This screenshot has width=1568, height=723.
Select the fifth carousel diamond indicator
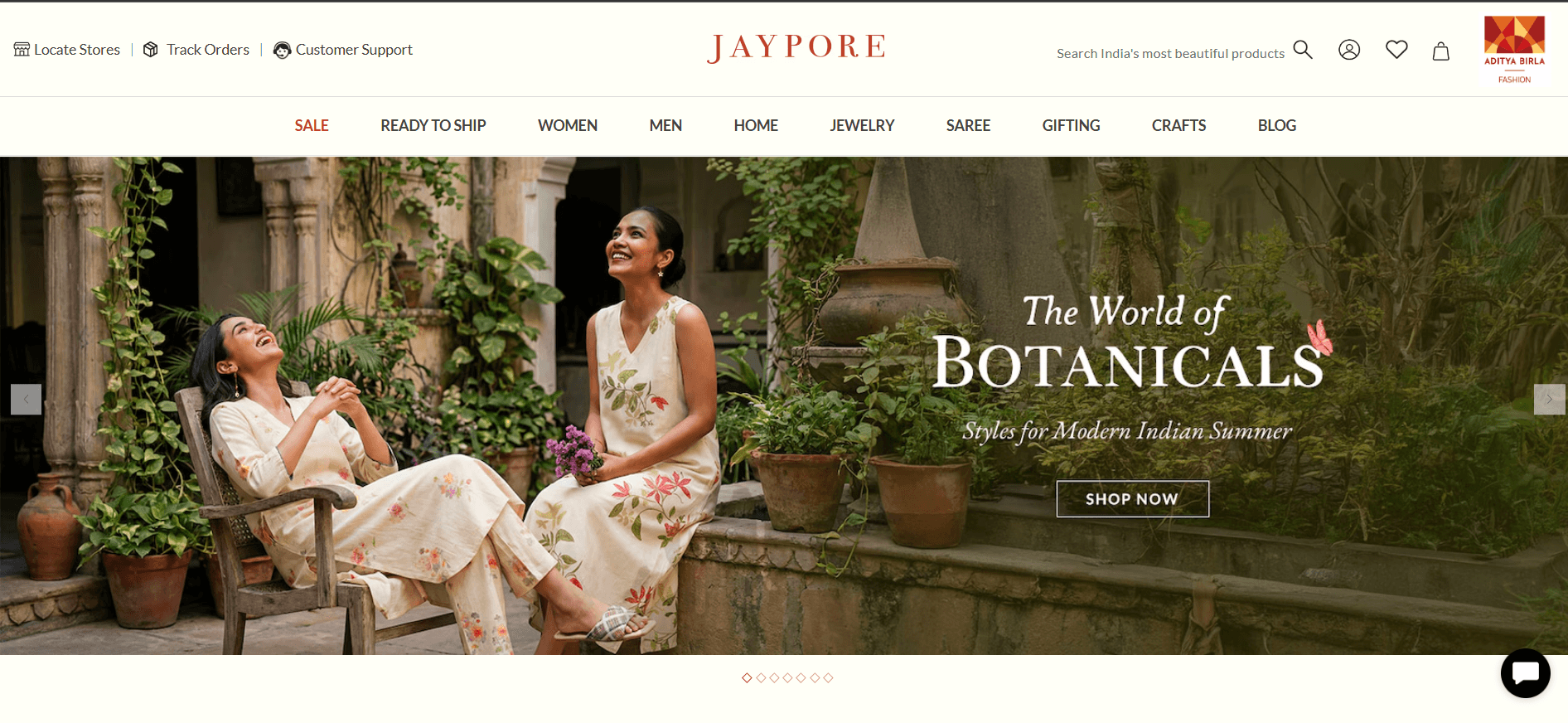click(x=801, y=678)
